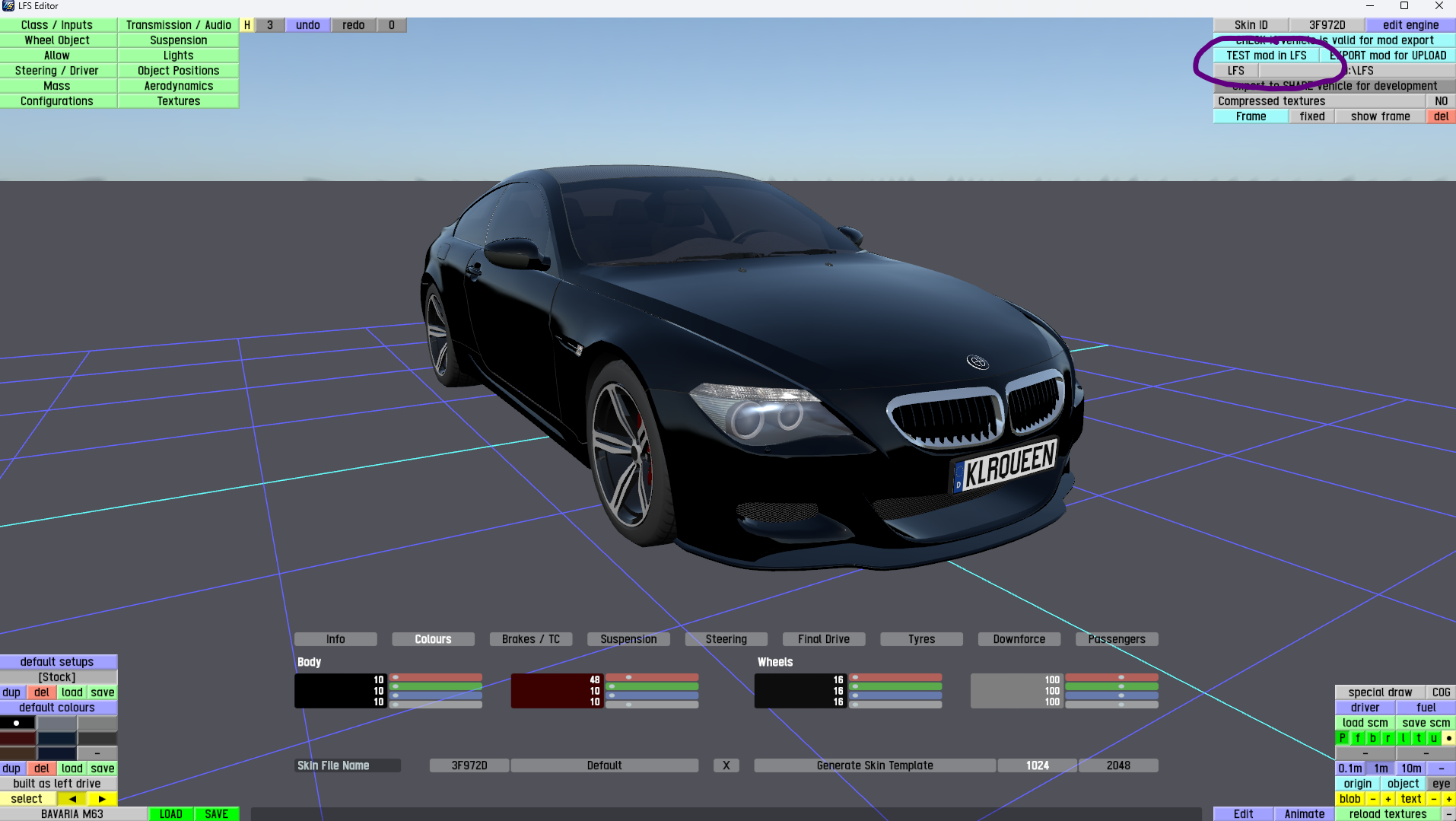The width and height of the screenshot is (1456, 821).
Task: Select the 1m grid size
Action: pyautogui.click(x=1381, y=768)
